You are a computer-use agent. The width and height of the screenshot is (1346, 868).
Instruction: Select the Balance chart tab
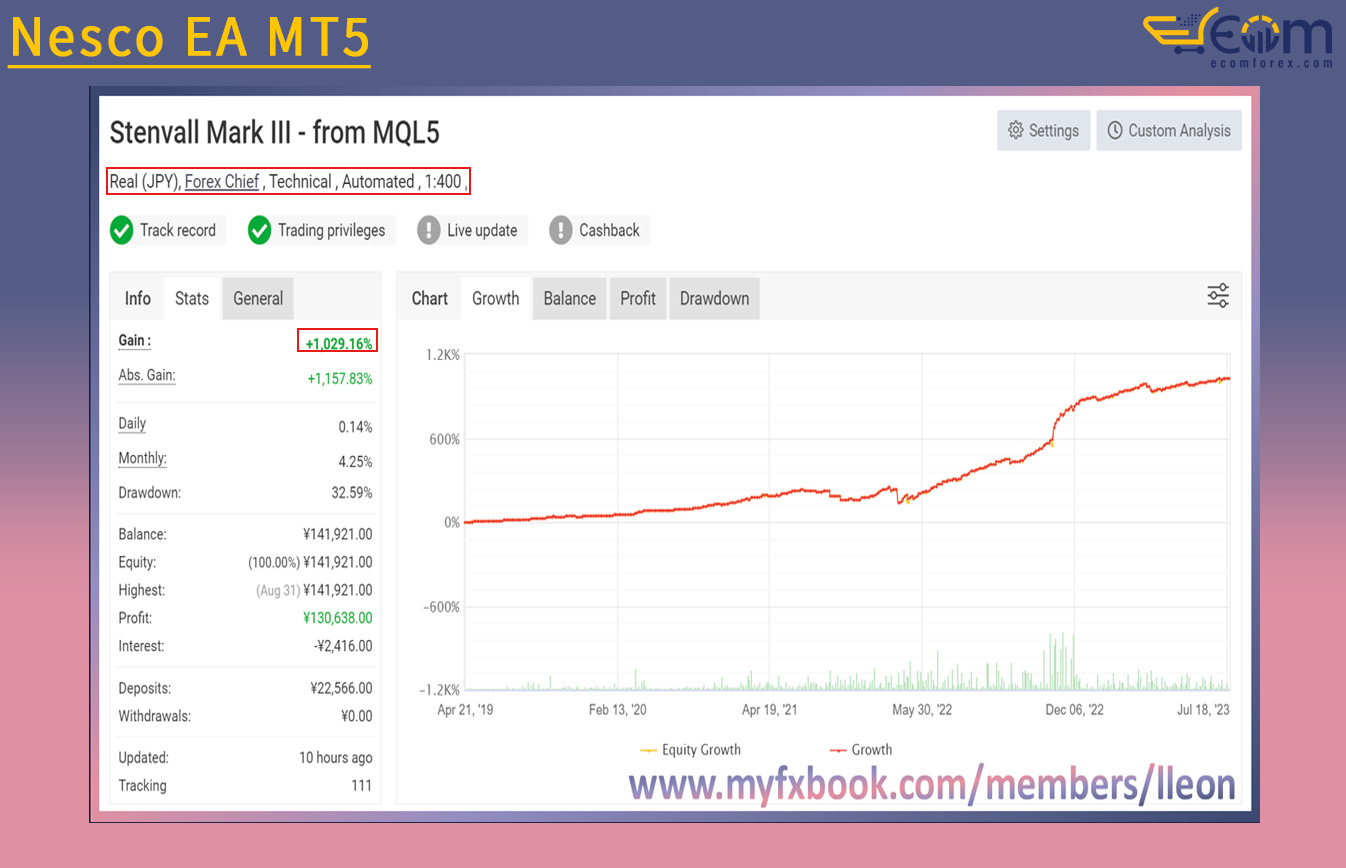tap(570, 299)
